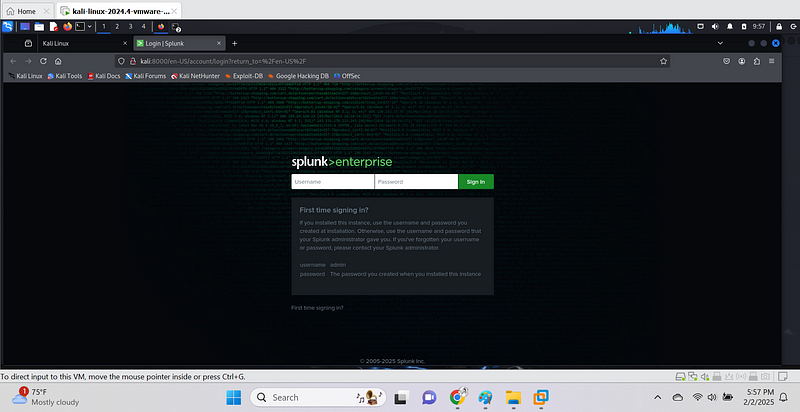Open the Kali Forums bookmark
Image resolution: width=800 pixels, height=412 pixels.
[x=146, y=76]
